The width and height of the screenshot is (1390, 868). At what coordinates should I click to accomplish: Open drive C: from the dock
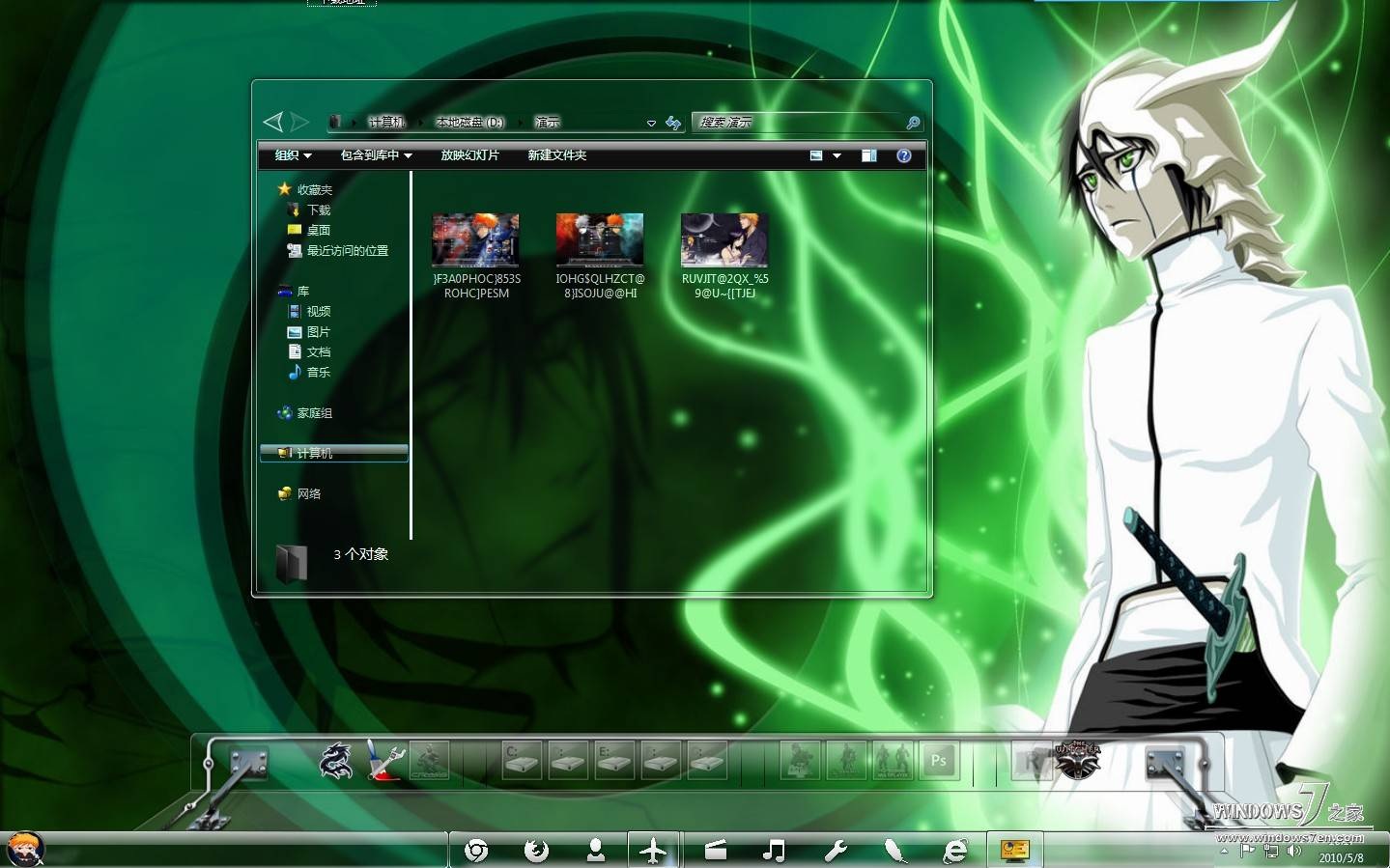[522, 761]
